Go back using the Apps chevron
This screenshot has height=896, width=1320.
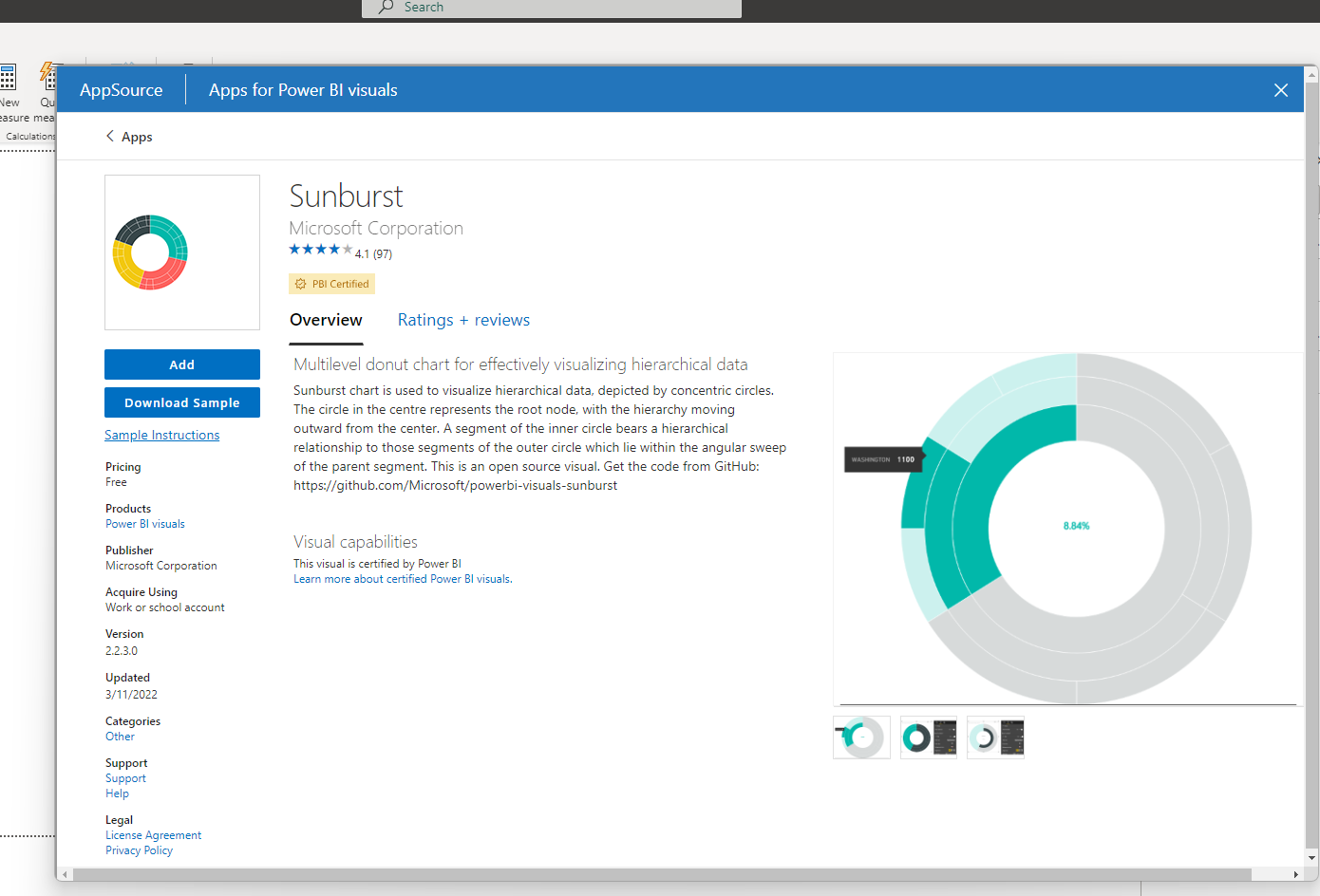tap(129, 137)
